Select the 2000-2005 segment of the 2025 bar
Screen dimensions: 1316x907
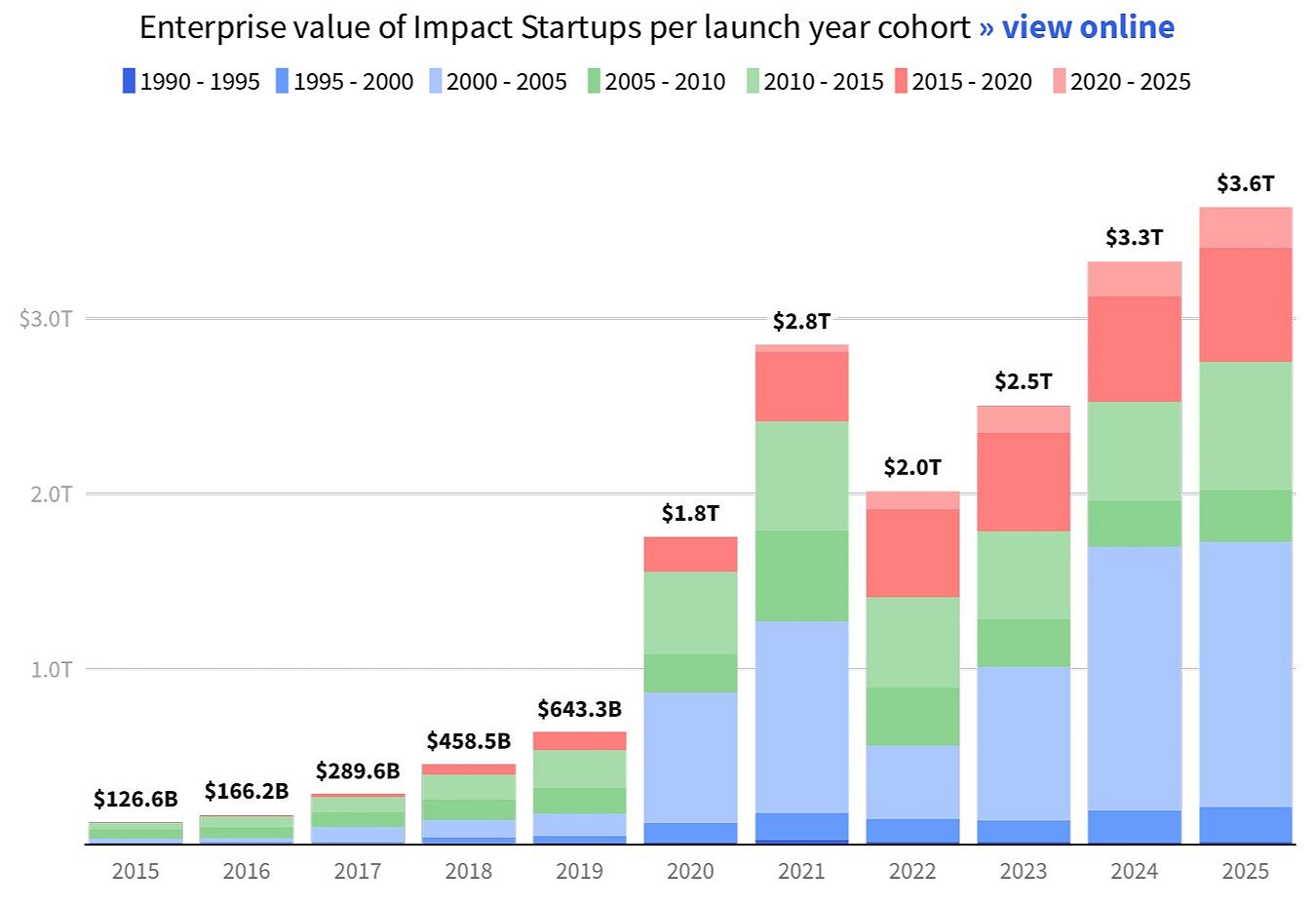(1245, 673)
